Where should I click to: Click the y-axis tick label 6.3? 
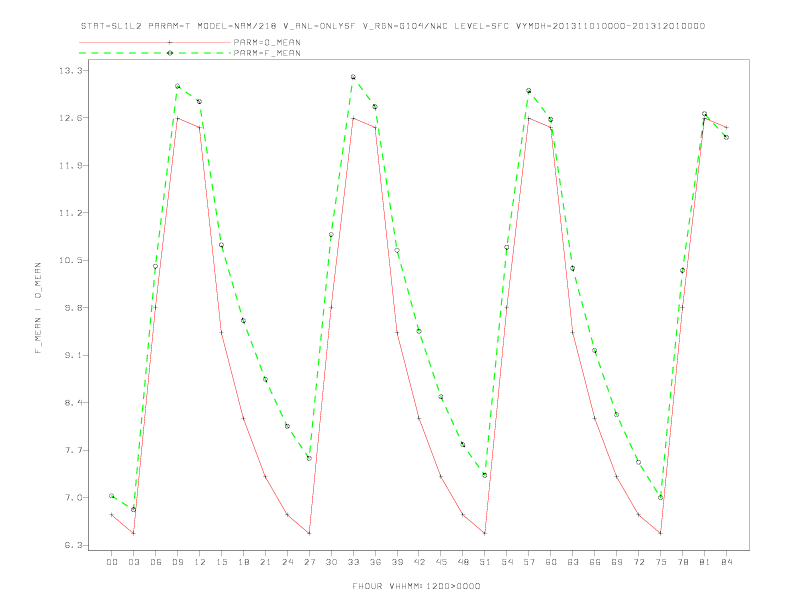pos(73,545)
